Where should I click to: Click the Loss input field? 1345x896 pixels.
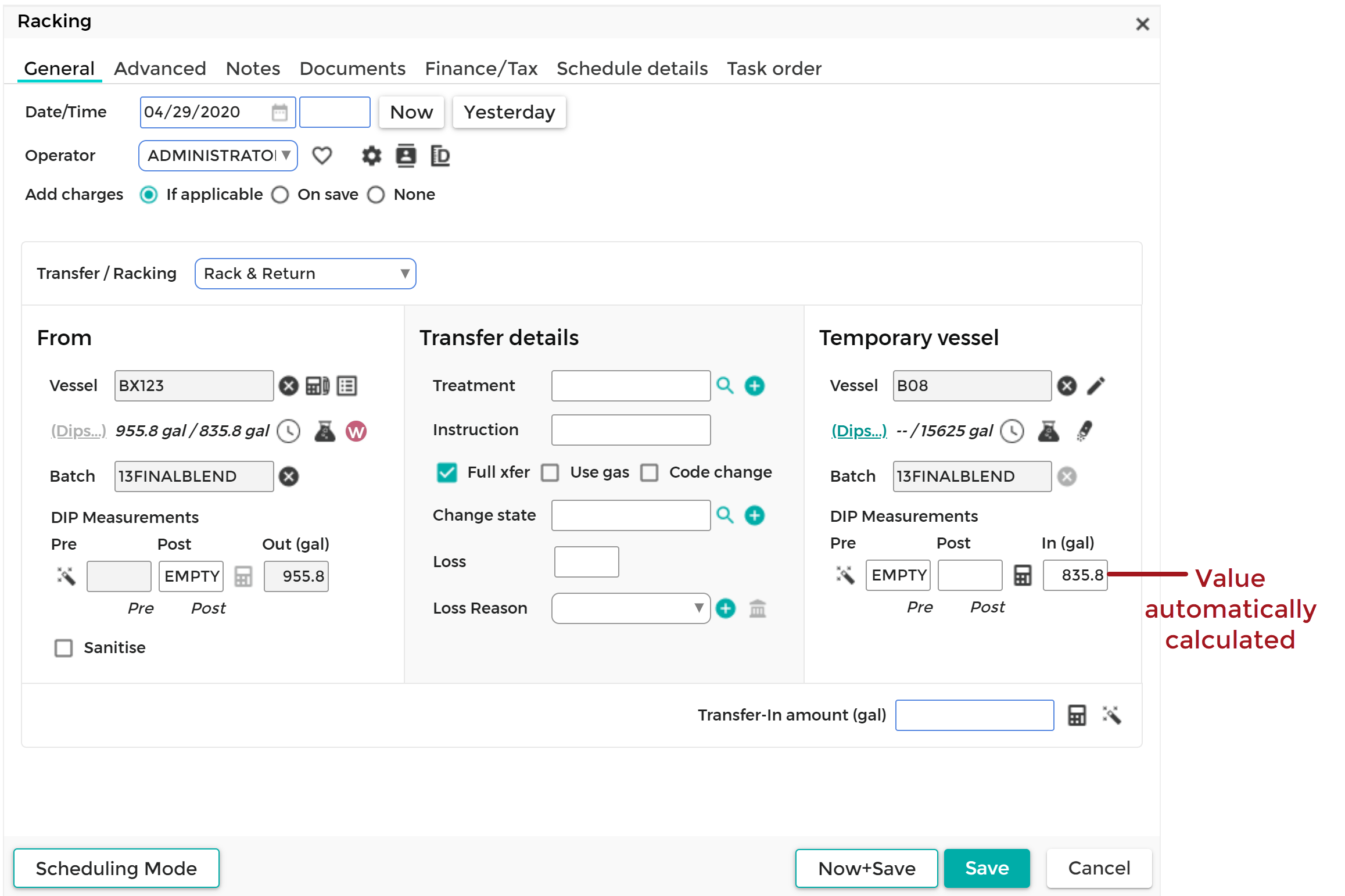[x=586, y=562]
